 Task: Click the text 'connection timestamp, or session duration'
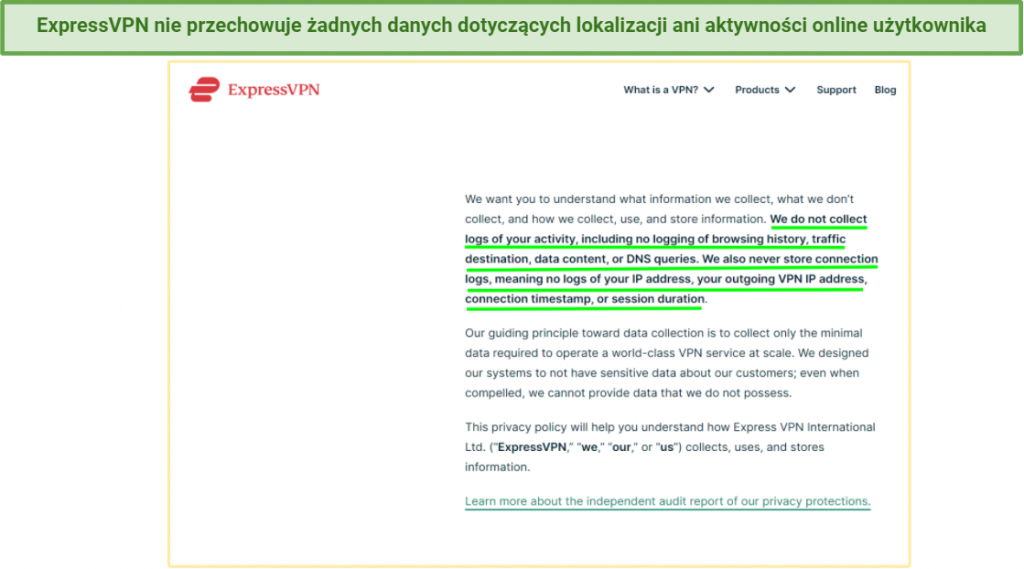point(584,299)
